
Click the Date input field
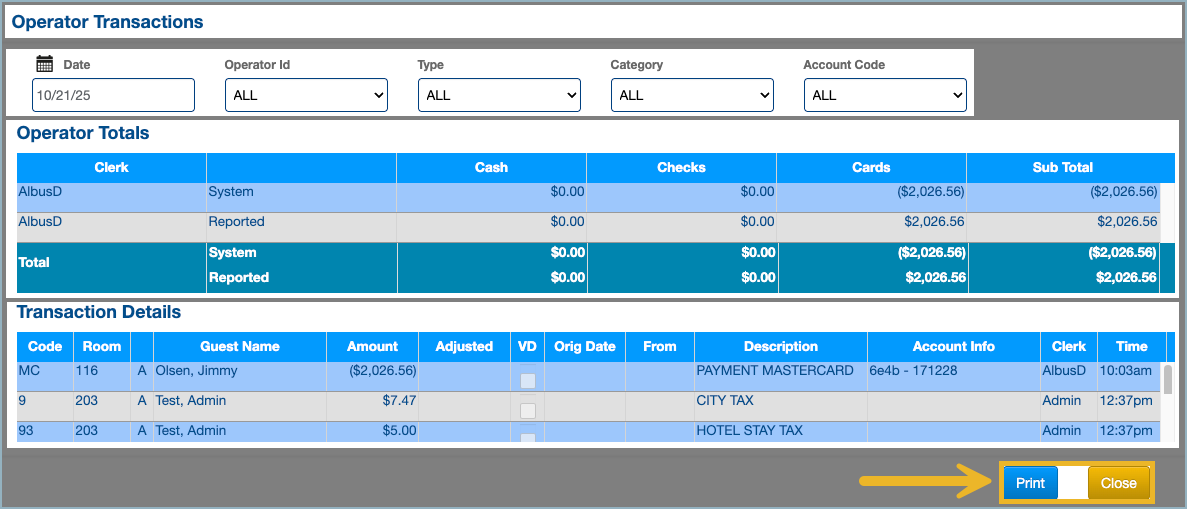point(113,95)
